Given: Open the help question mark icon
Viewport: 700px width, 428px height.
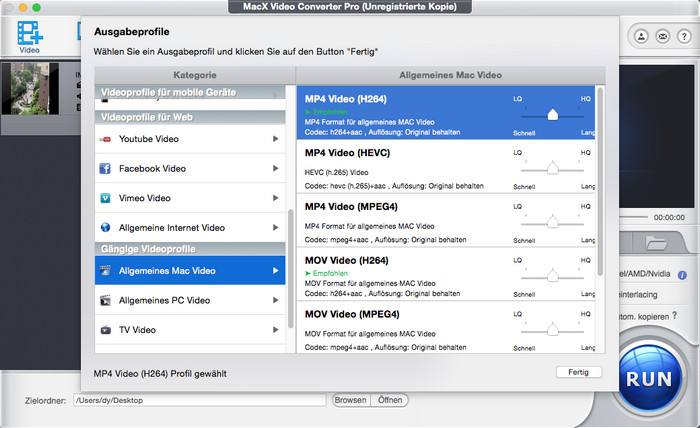Looking at the screenshot, I should click(x=684, y=37).
